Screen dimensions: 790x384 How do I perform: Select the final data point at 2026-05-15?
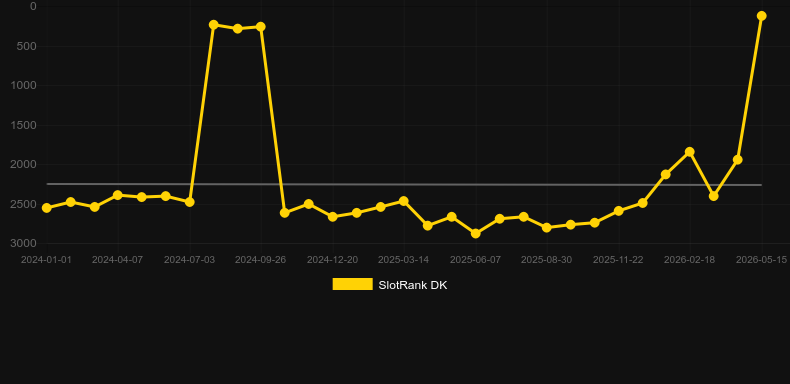coord(761,16)
